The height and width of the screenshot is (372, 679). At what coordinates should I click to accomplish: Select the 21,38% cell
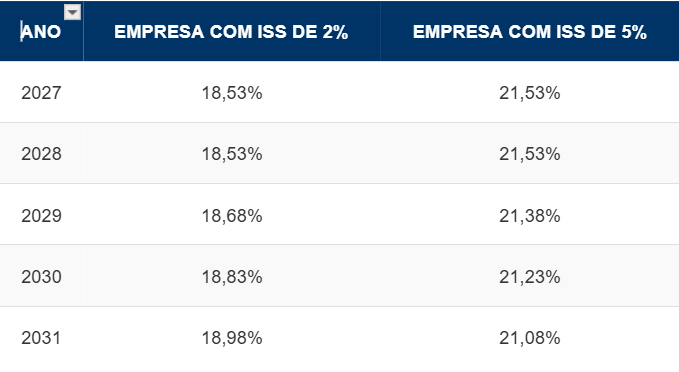coord(530,215)
